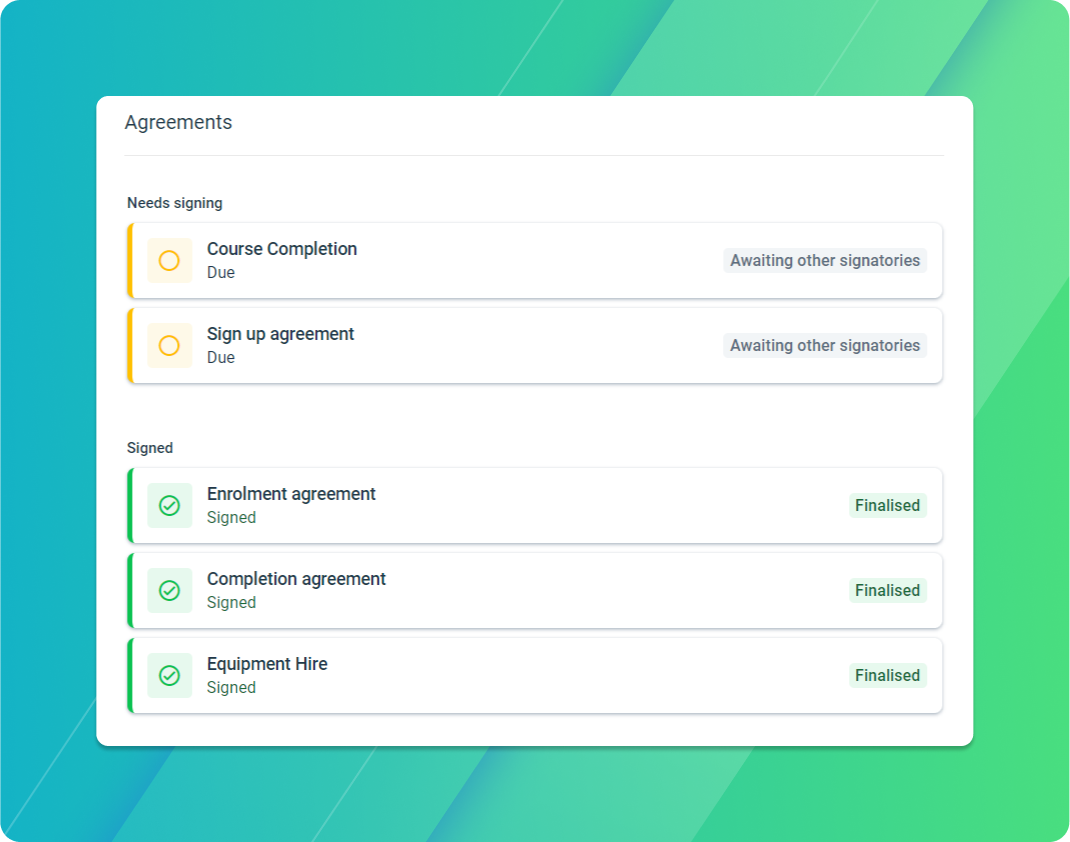Viewport: 1070px width, 842px height.
Task: Click the Finalised badge on Equipment Hire
Action: 887,675
